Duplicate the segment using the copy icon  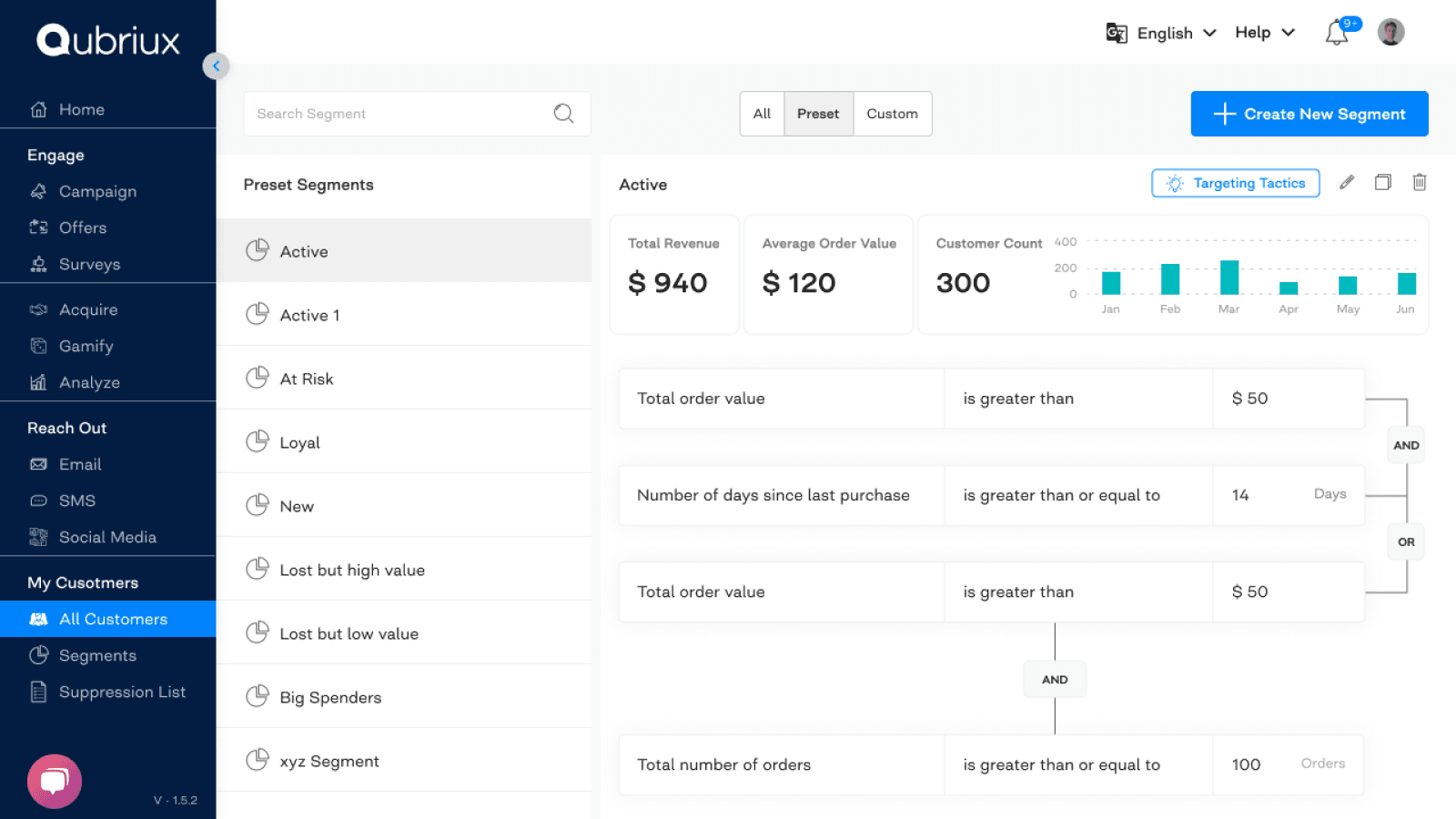(x=1383, y=182)
